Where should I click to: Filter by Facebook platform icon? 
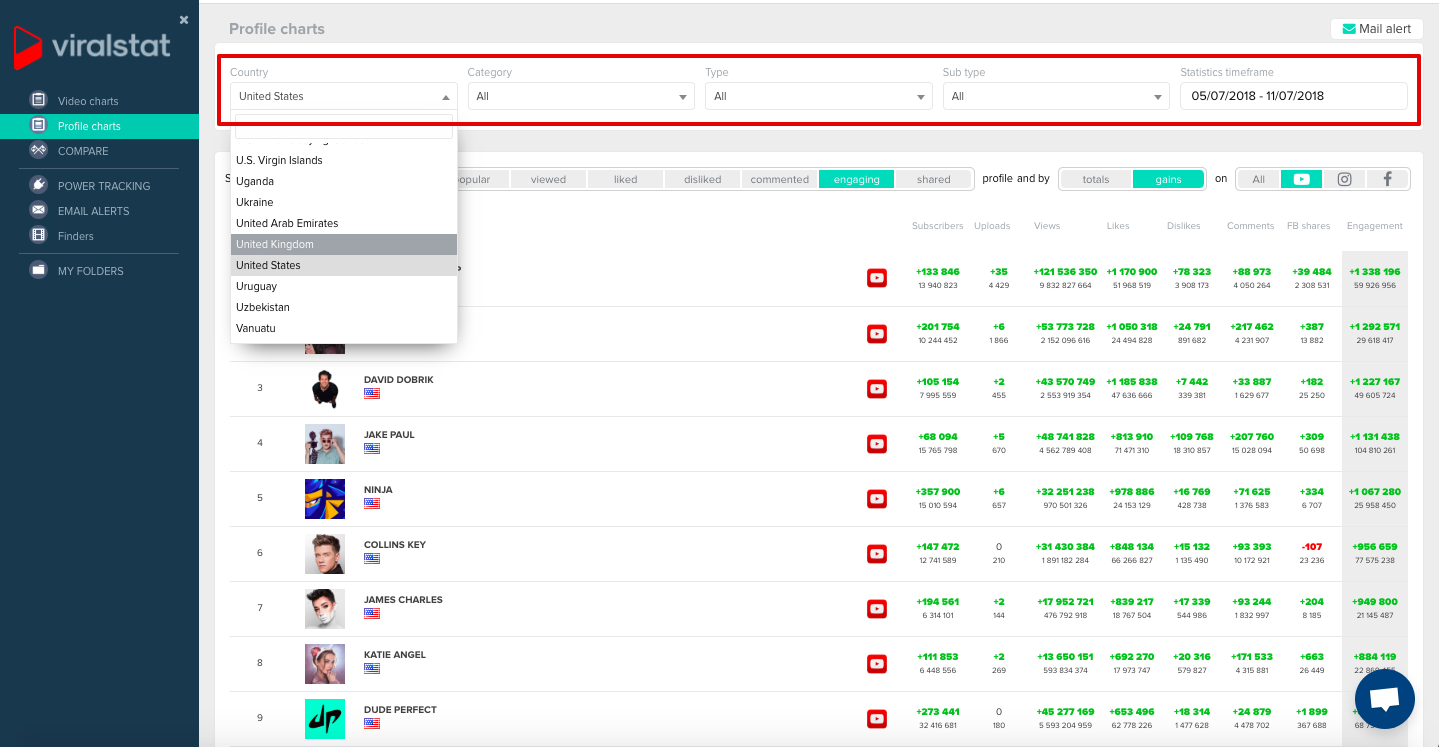[1387, 179]
